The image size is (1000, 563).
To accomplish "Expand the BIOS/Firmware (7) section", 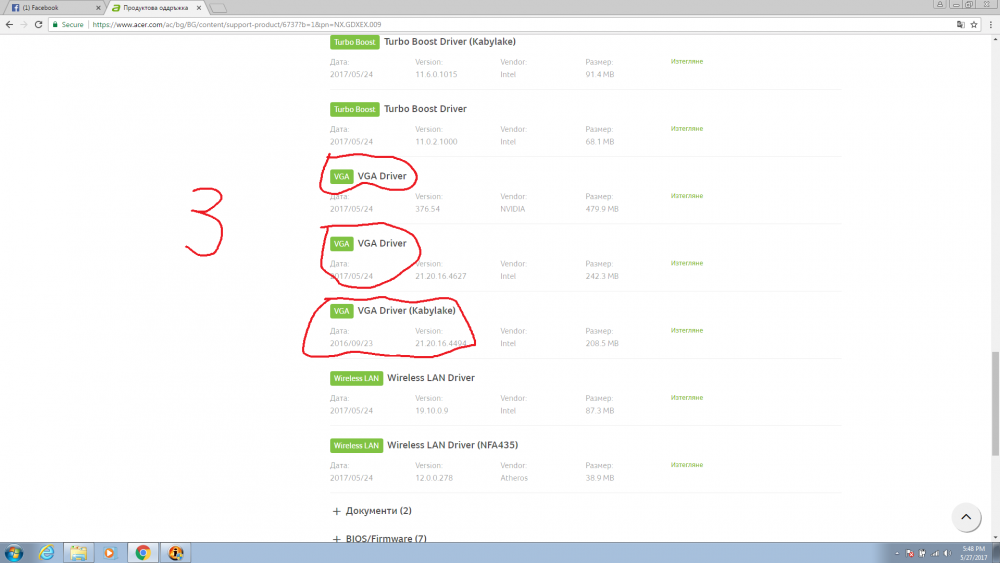I will pyautogui.click(x=380, y=539).
